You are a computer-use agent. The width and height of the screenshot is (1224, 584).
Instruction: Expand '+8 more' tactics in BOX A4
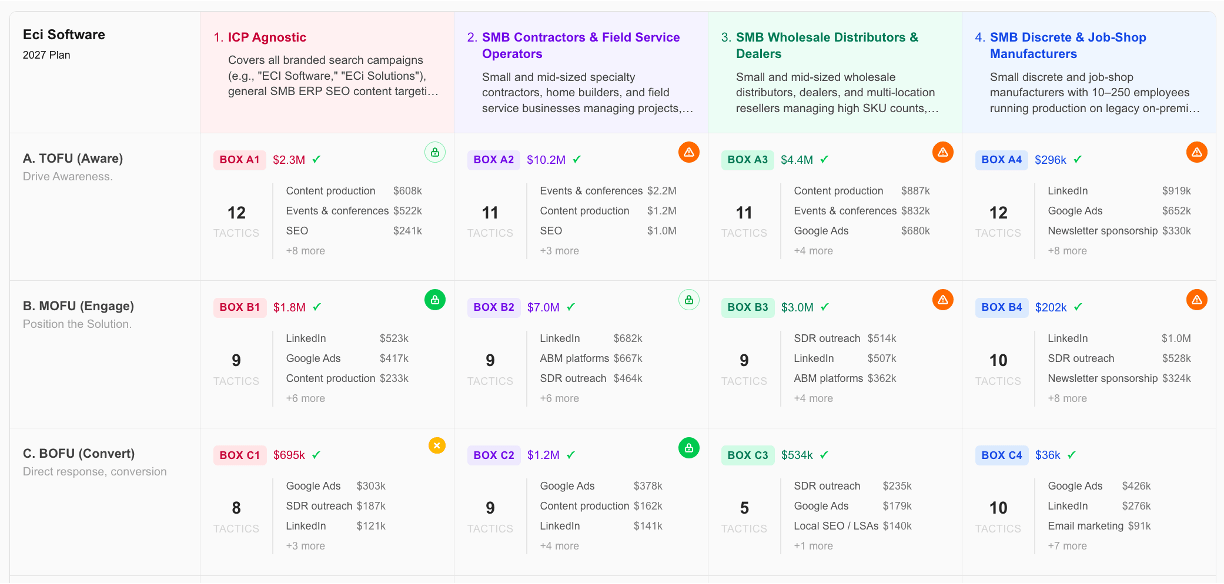[x=1067, y=251]
